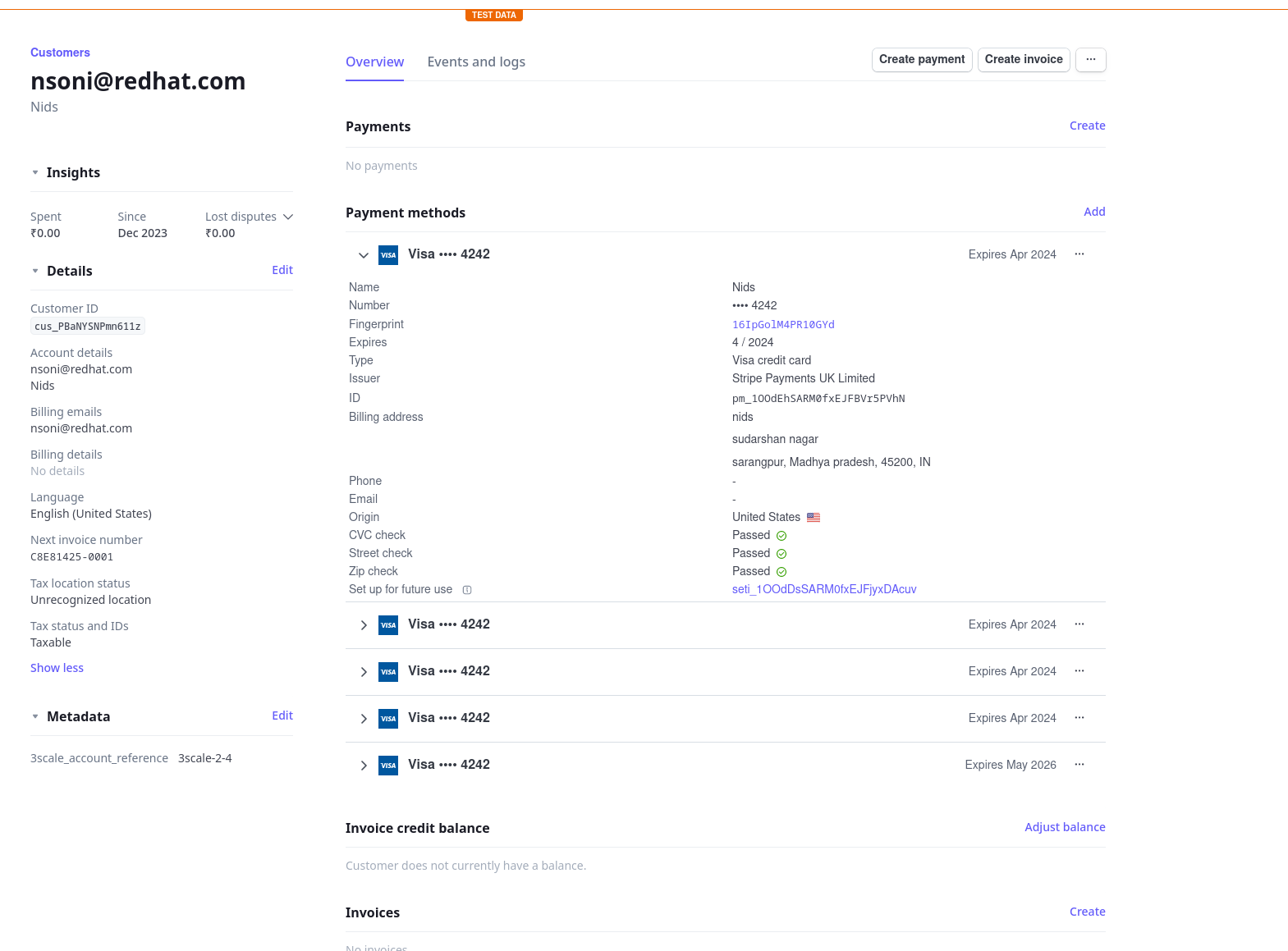Viewport: 1288px width, 951px height.
Task: Add a new payment method
Action: [x=1094, y=212]
